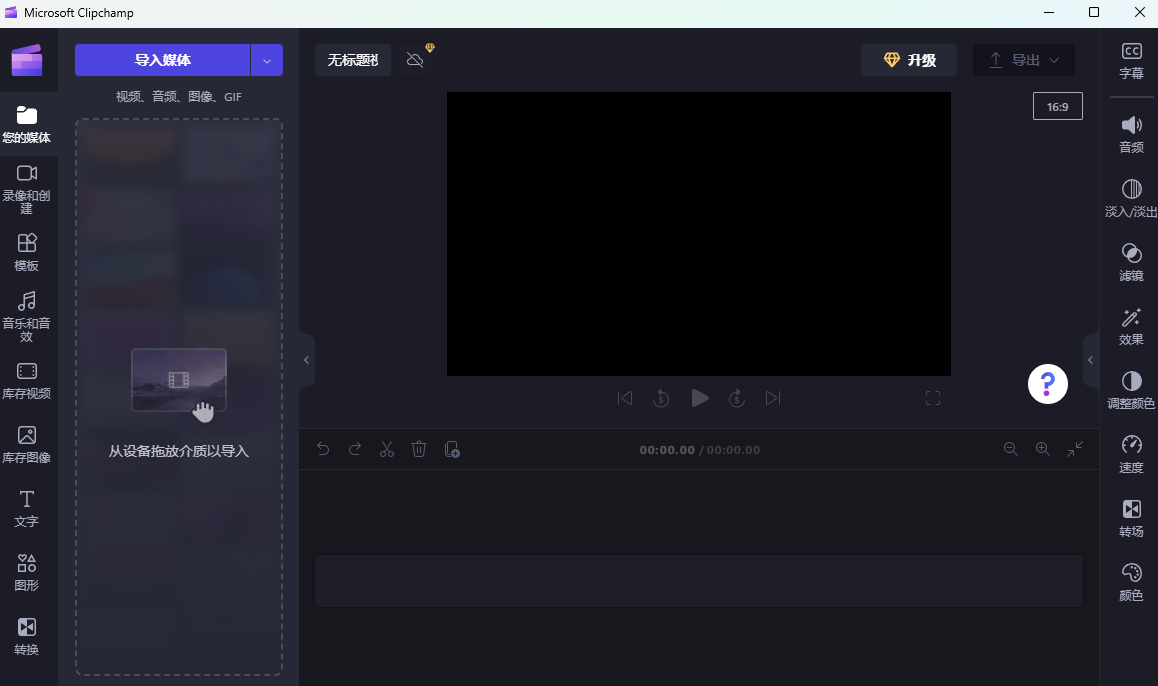This screenshot has height=686, width=1158.
Task: Open the 效果 effects panel
Action: pos(1131,326)
